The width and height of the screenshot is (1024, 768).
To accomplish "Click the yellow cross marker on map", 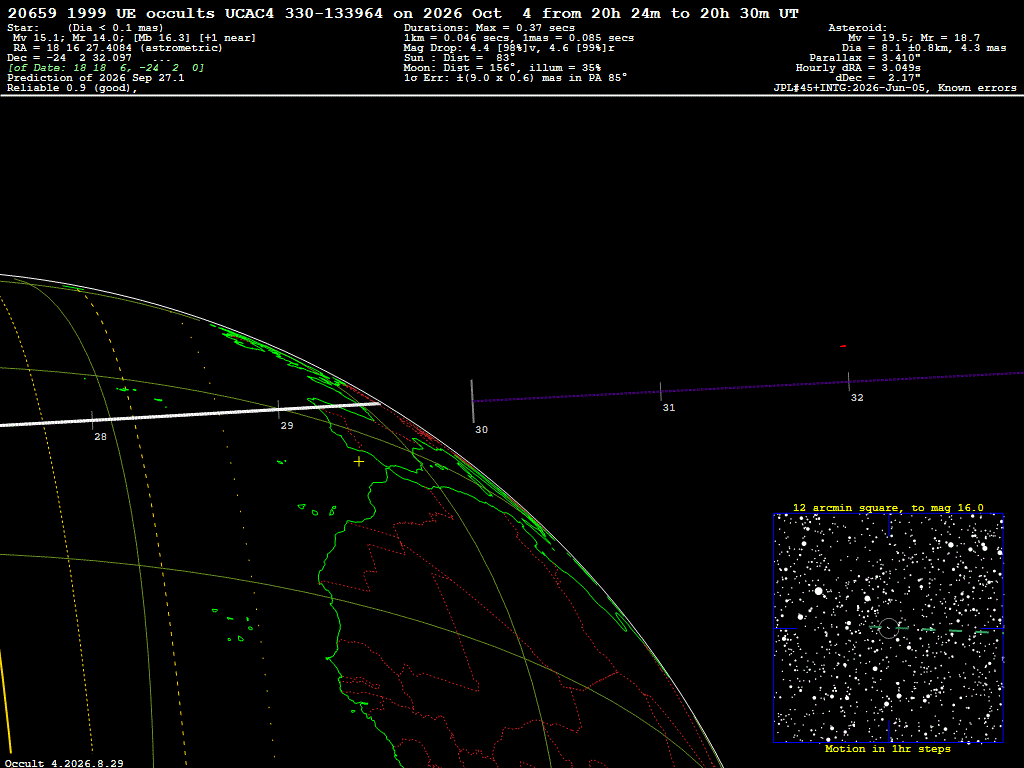I will (359, 462).
